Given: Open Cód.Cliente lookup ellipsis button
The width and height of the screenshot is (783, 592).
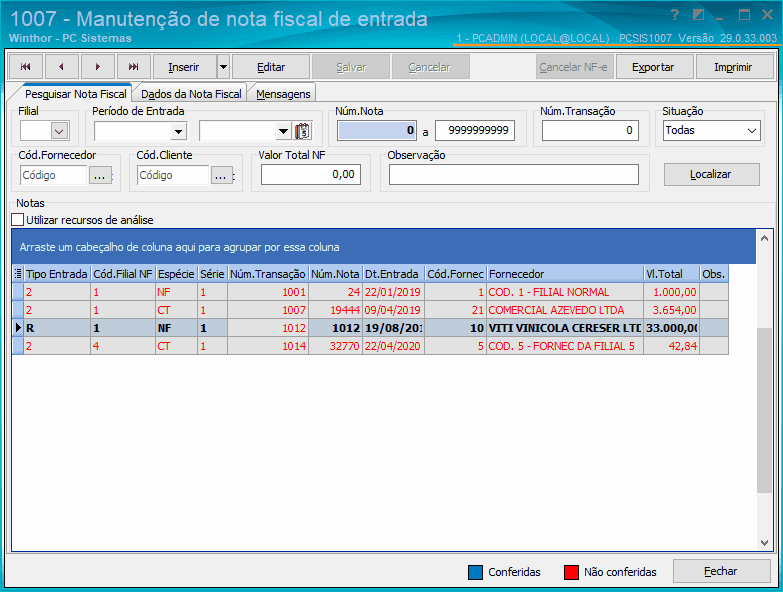Looking at the screenshot, I should point(221,175).
